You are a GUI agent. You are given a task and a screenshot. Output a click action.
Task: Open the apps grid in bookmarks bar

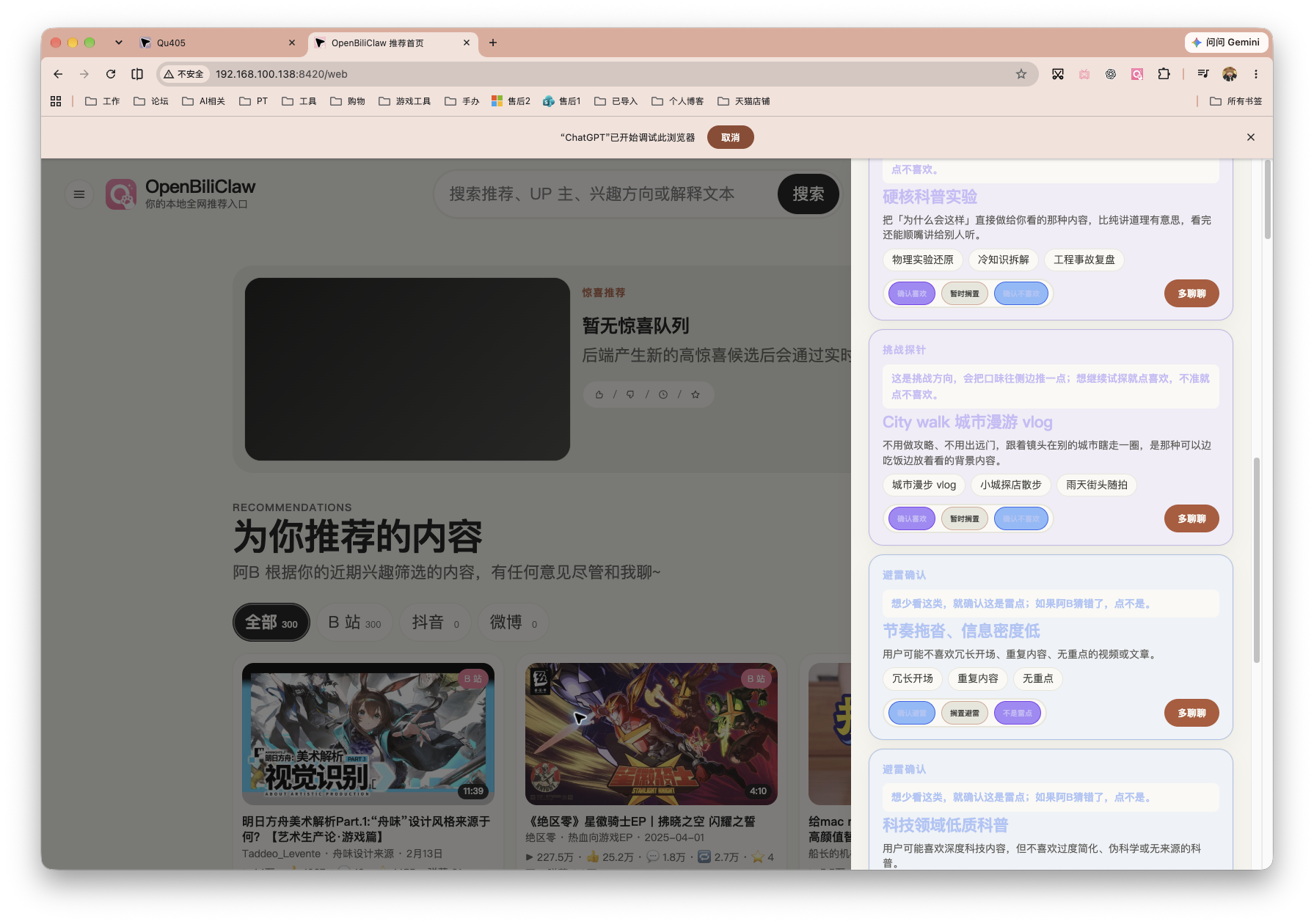point(56,101)
